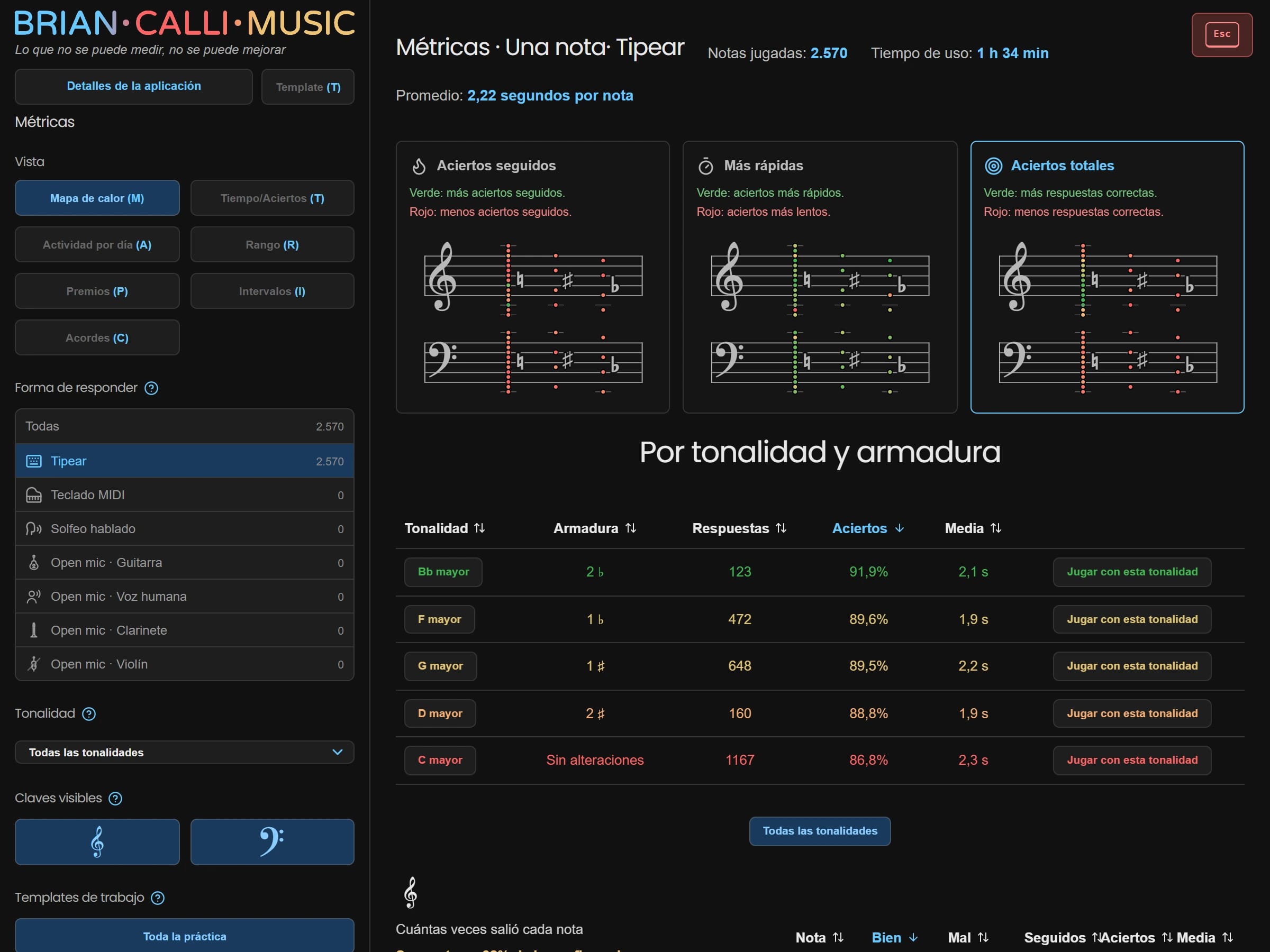Click the stopwatch icon on Más rápidas card

pyautogui.click(x=705, y=167)
